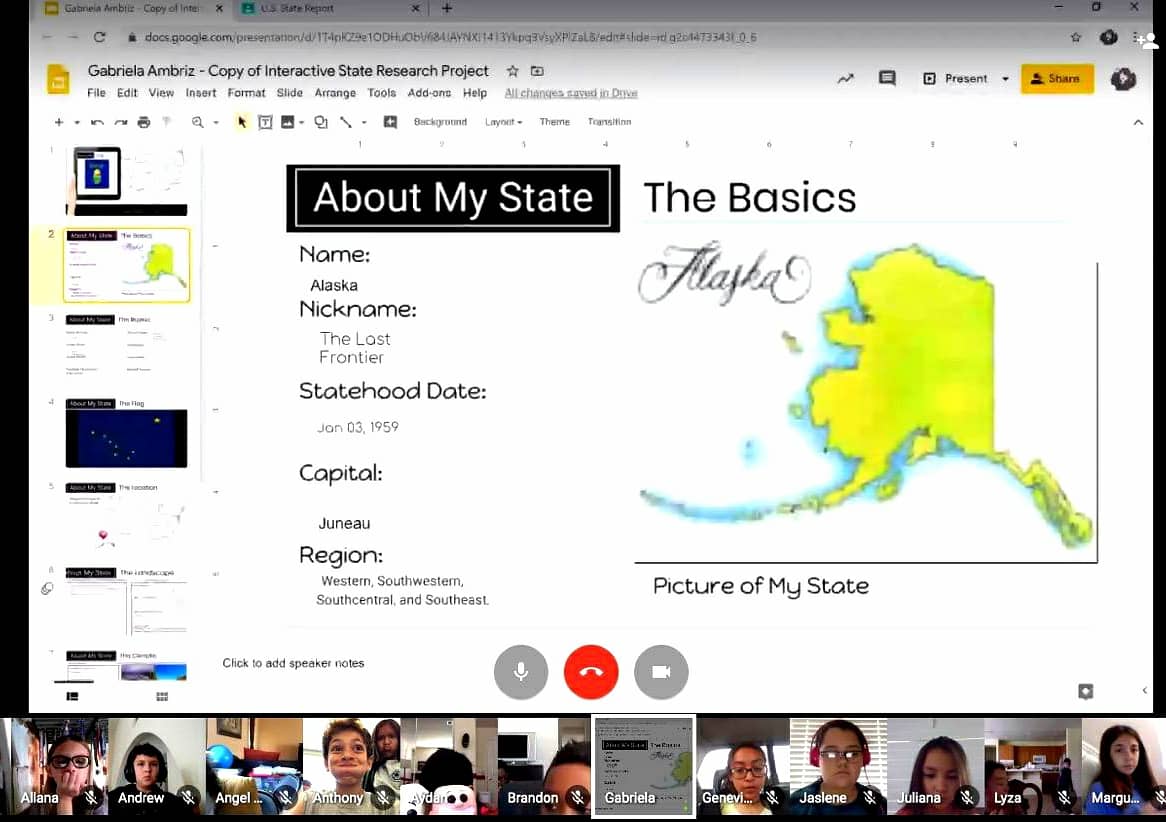Click the yellow Share button

(x=1057, y=78)
